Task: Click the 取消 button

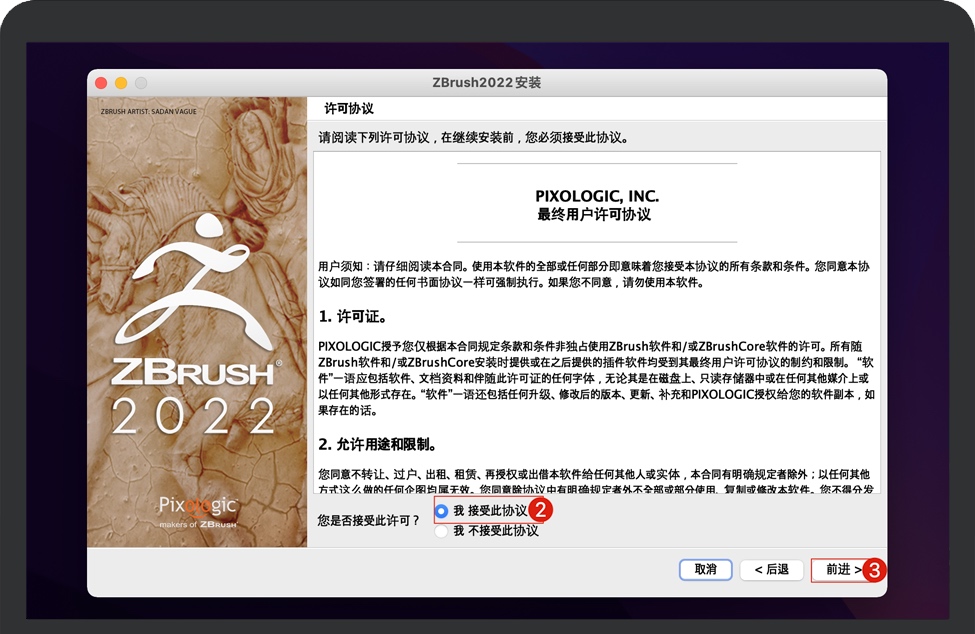Action: point(705,569)
